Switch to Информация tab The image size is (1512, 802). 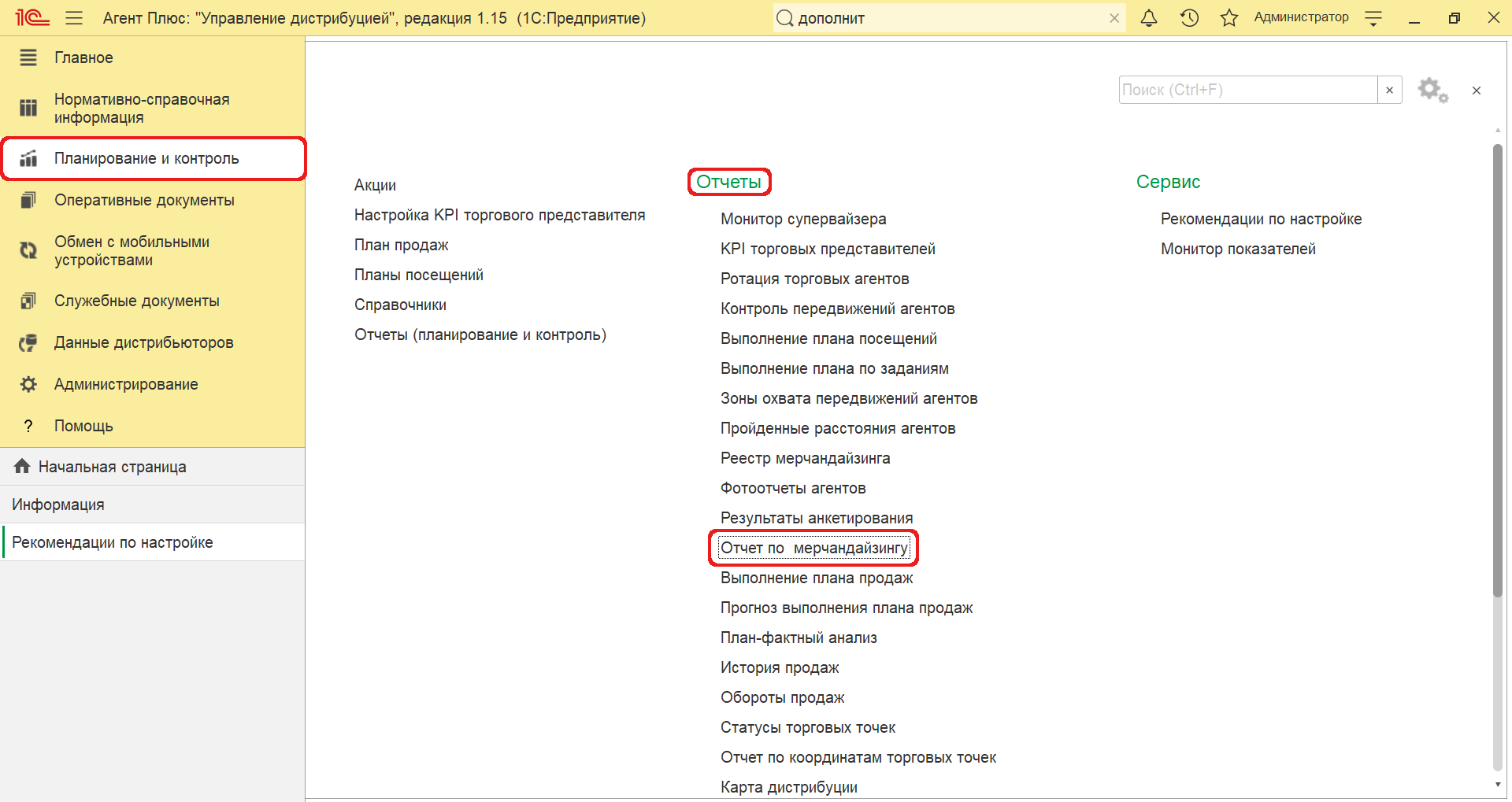coord(152,504)
